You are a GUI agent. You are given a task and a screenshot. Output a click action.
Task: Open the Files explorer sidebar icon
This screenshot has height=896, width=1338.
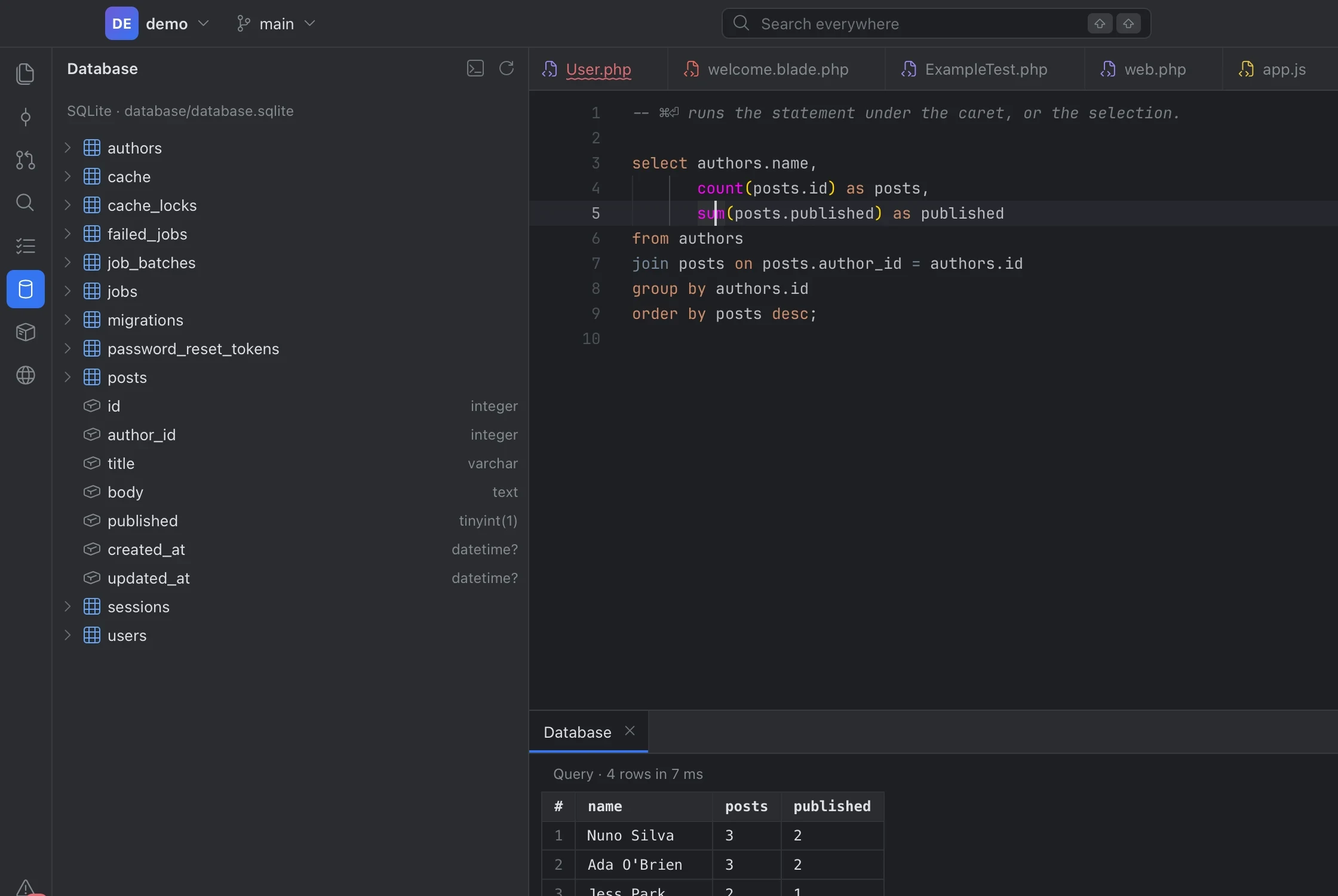tap(25, 73)
